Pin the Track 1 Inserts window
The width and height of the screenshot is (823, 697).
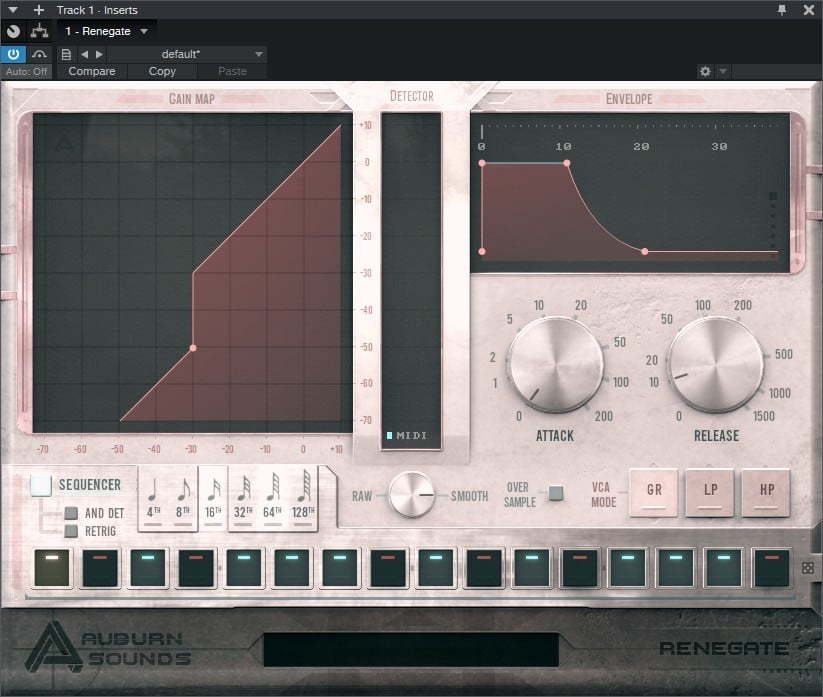point(782,10)
